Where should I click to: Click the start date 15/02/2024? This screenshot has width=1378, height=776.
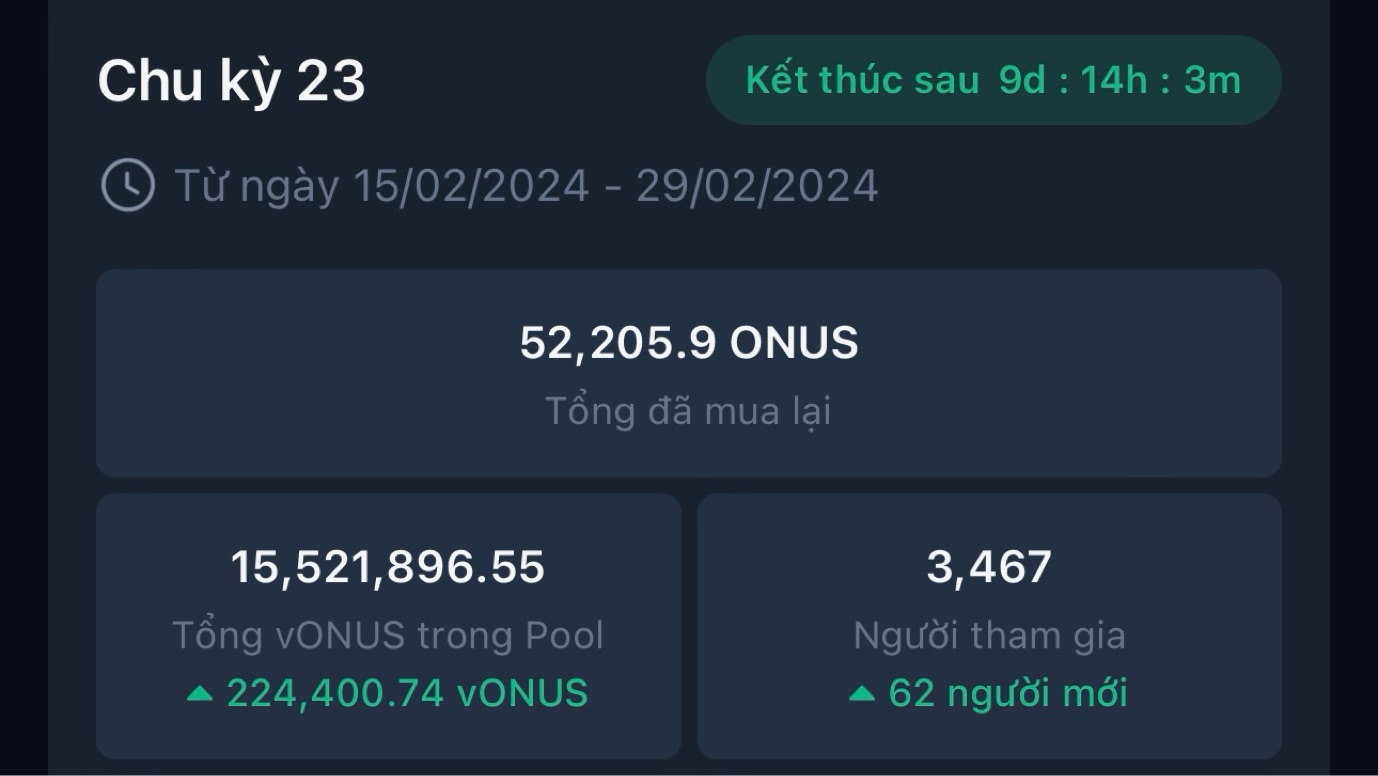[x=471, y=186]
